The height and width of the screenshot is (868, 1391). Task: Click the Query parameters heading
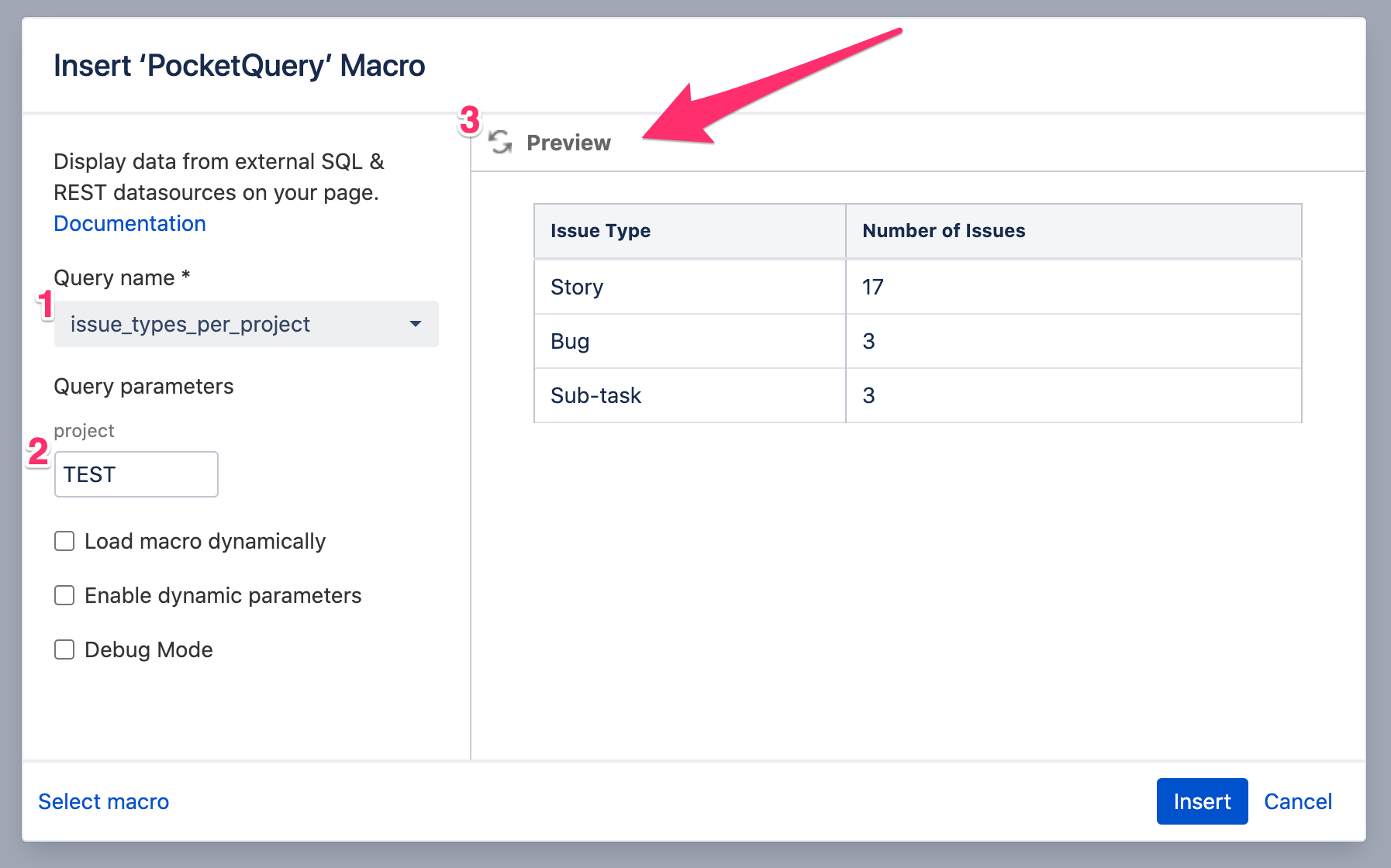point(143,386)
